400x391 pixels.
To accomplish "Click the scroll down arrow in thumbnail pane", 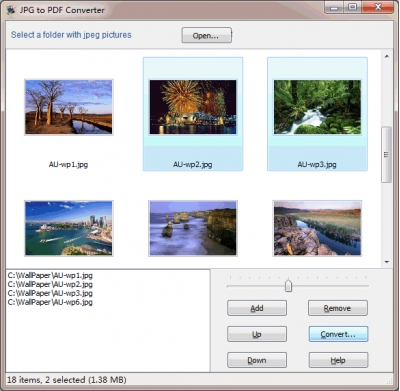I will point(387,262).
